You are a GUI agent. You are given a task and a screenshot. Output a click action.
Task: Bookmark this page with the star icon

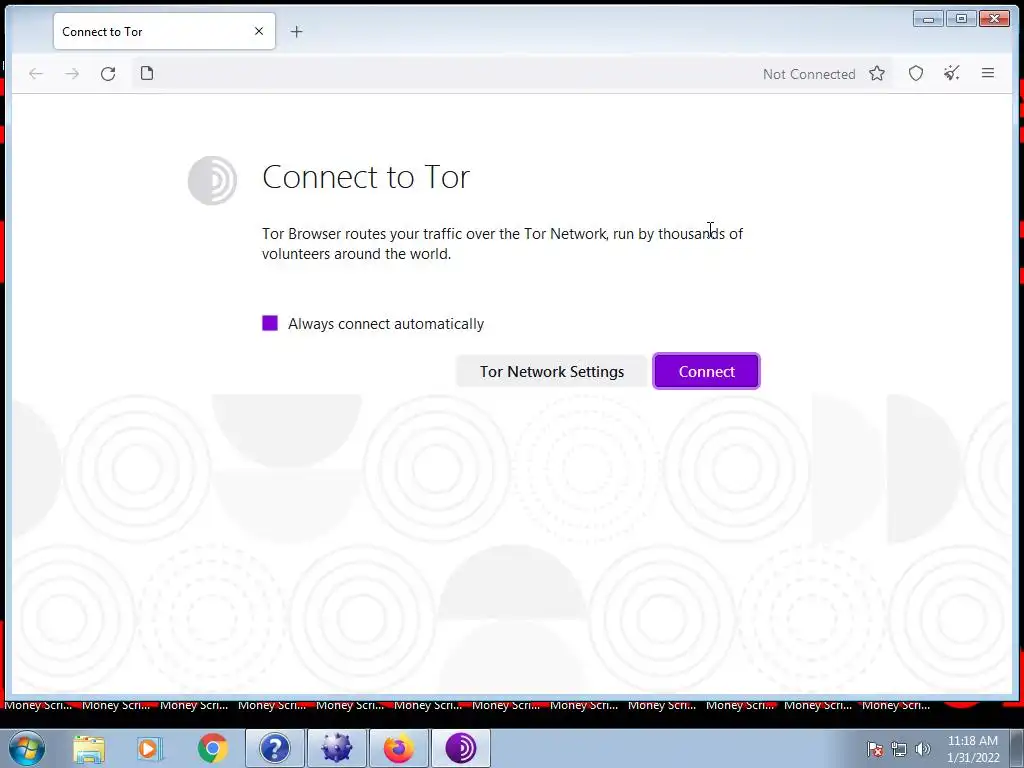click(877, 74)
